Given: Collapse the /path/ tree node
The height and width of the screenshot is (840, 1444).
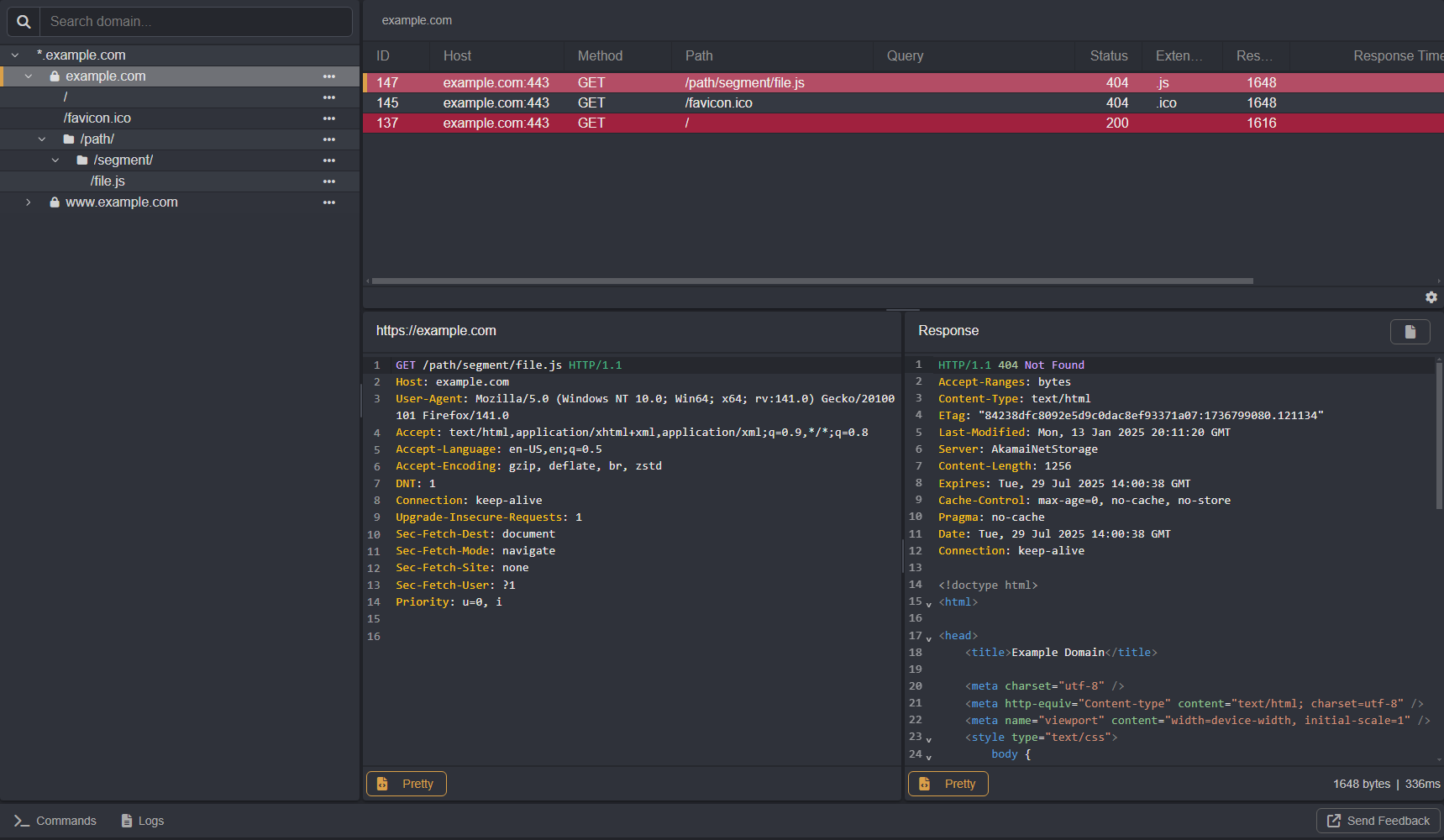Looking at the screenshot, I should pos(42,139).
